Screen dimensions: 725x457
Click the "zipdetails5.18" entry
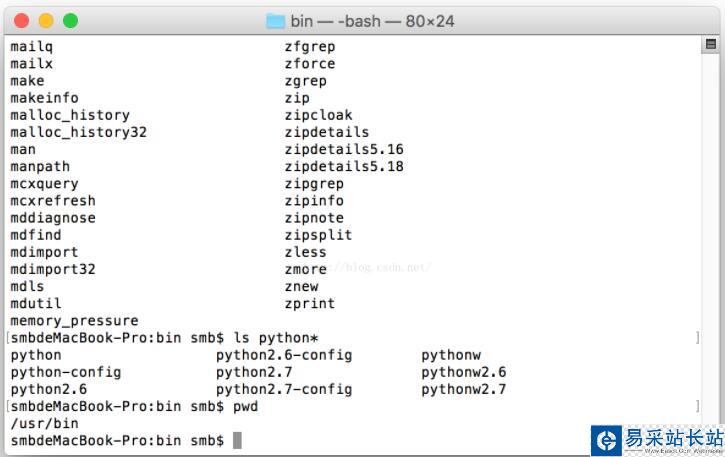click(x=344, y=166)
